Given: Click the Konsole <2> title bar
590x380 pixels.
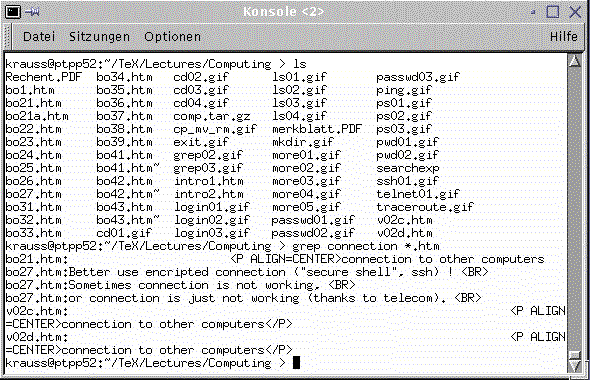Looking at the screenshot, I should click(283, 12).
